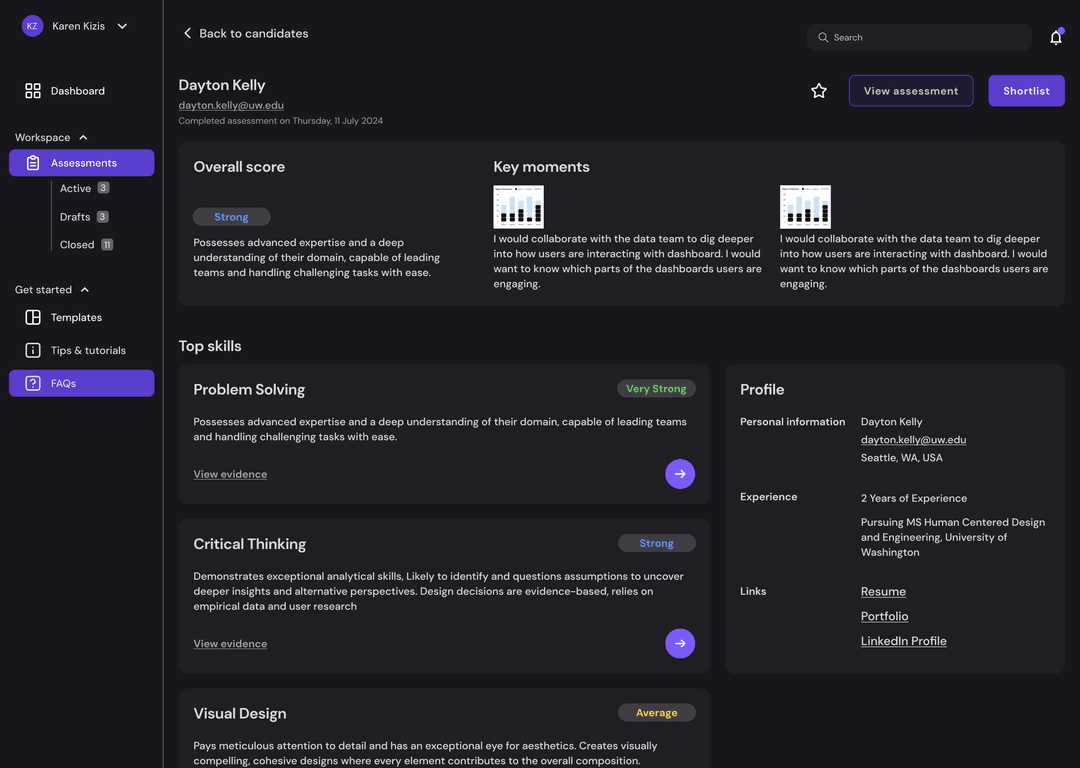Viewport: 1080px width, 768px height.
Task: Click the KZ user avatar
Action: (x=32, y=26)
